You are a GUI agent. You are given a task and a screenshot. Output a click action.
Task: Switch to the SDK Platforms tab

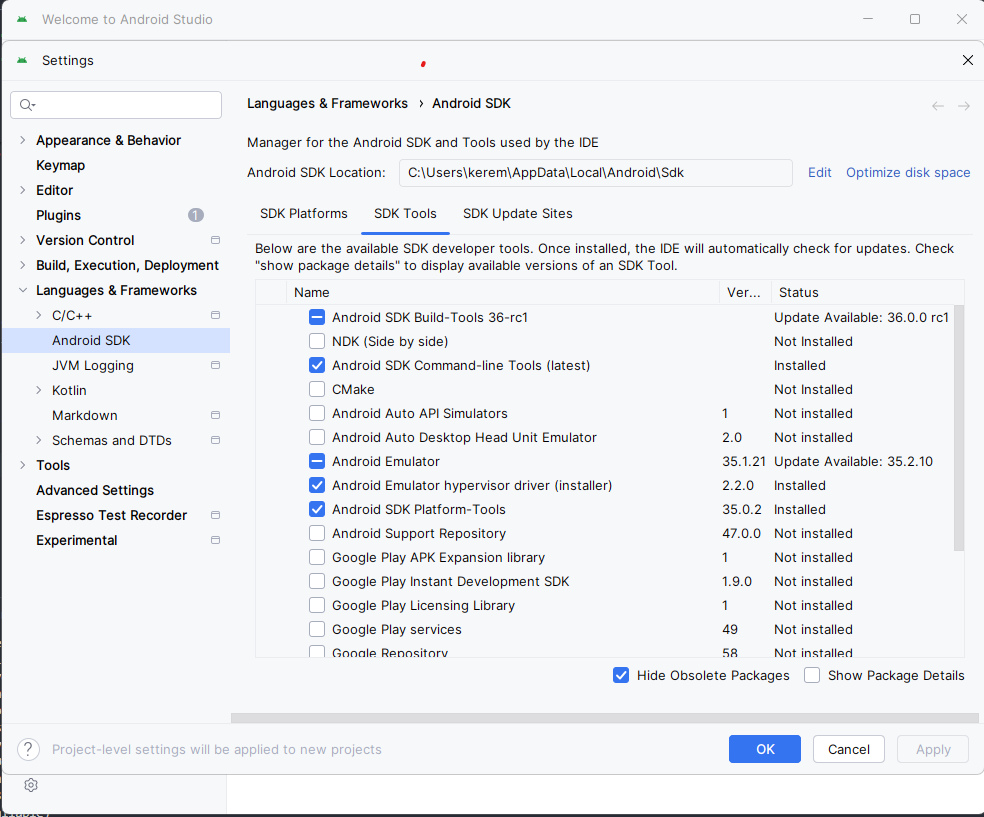click(x=304, y=213)
